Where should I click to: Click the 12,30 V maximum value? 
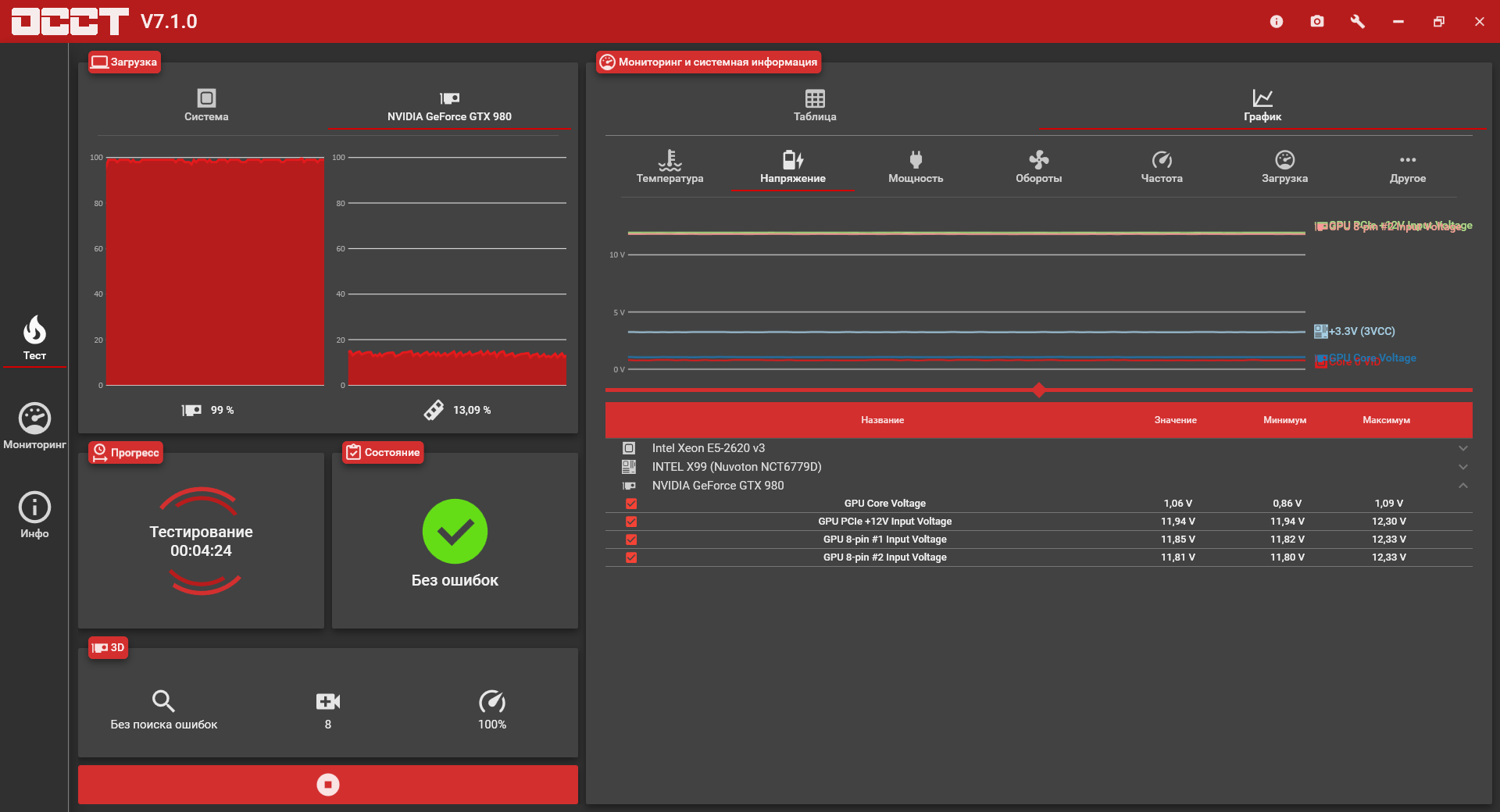tap(1388, 522)
